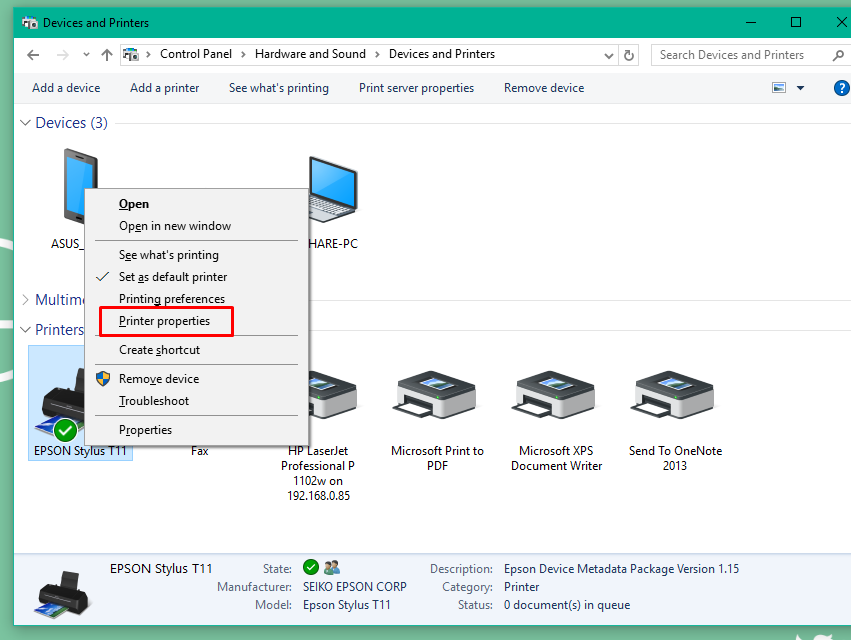Click the Control Panel breadcrumb

[x=196, y=54]
